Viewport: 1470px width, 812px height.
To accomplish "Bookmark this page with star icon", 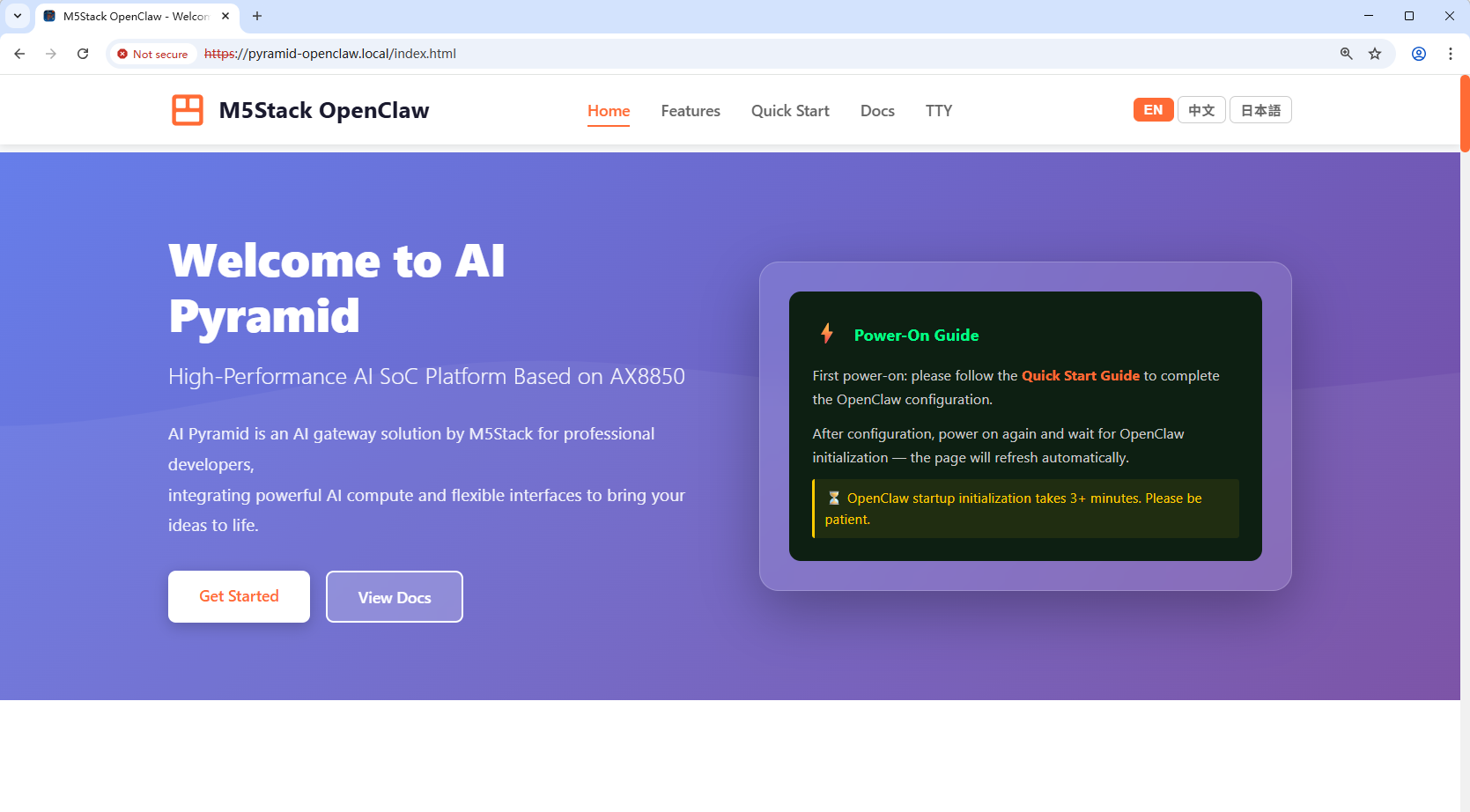I will pyautogui.click(x=1375, y=54).
